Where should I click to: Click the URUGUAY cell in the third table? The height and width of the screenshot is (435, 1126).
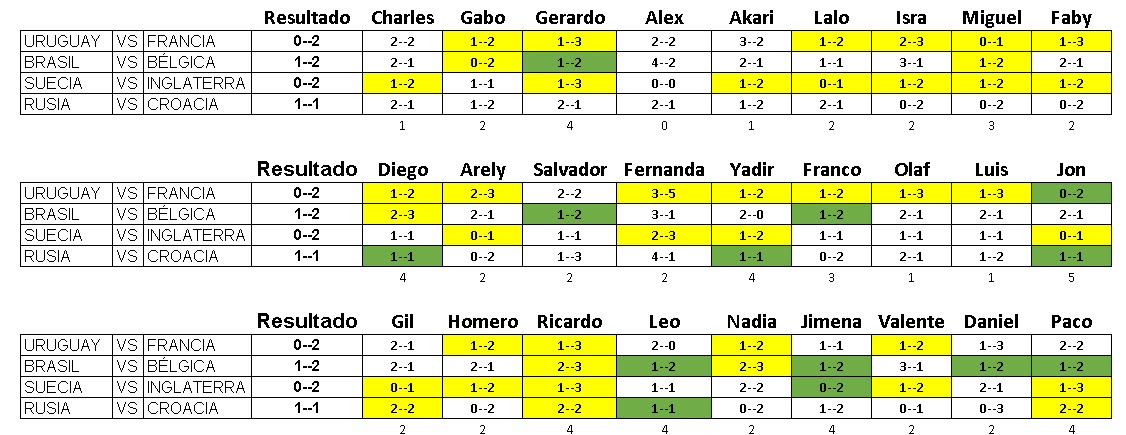pos(66,345)
